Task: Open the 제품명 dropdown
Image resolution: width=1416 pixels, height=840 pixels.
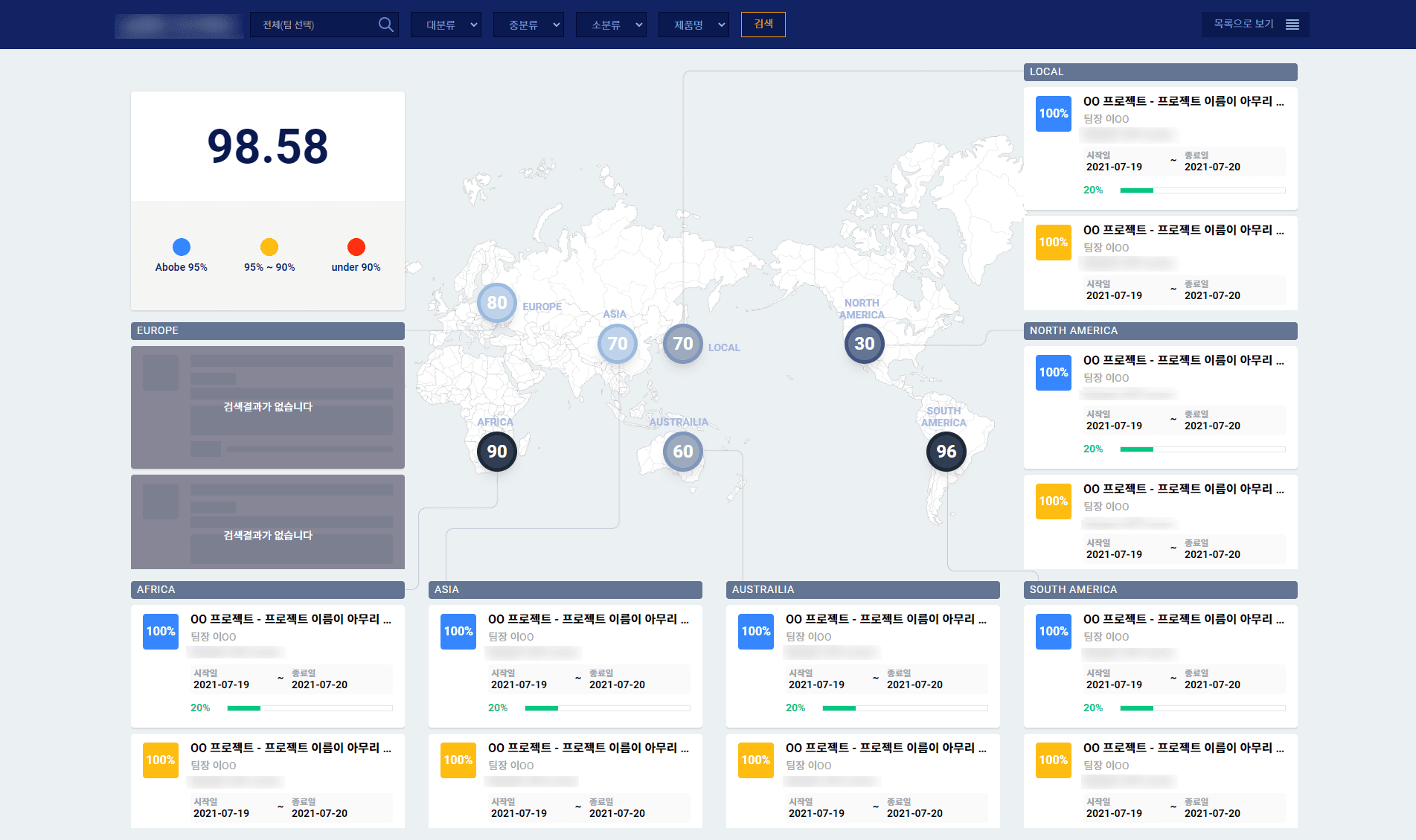Action: (693, 25)
